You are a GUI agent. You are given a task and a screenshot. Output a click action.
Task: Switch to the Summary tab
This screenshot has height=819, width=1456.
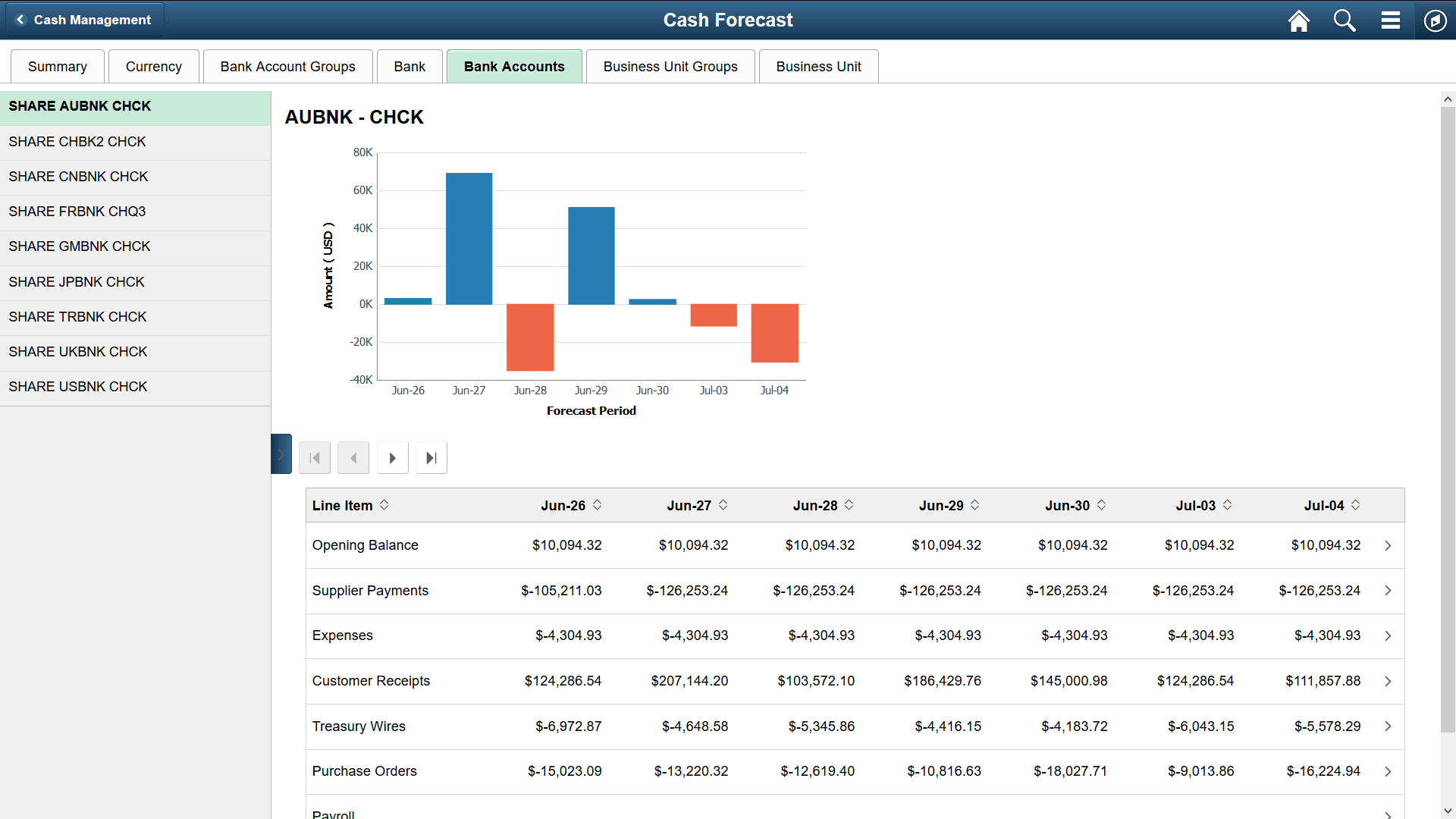[57, 66]
